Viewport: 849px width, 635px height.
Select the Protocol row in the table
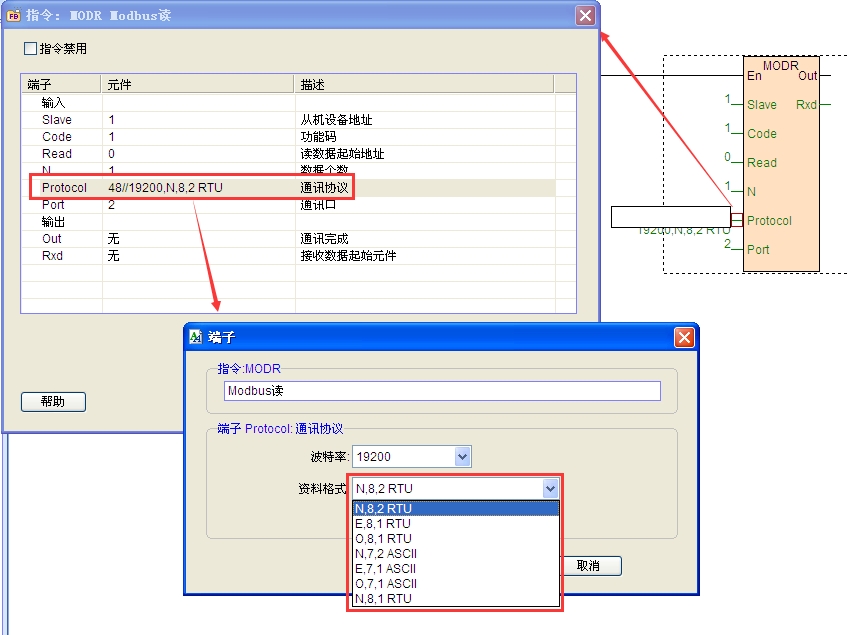coord(288,188)
